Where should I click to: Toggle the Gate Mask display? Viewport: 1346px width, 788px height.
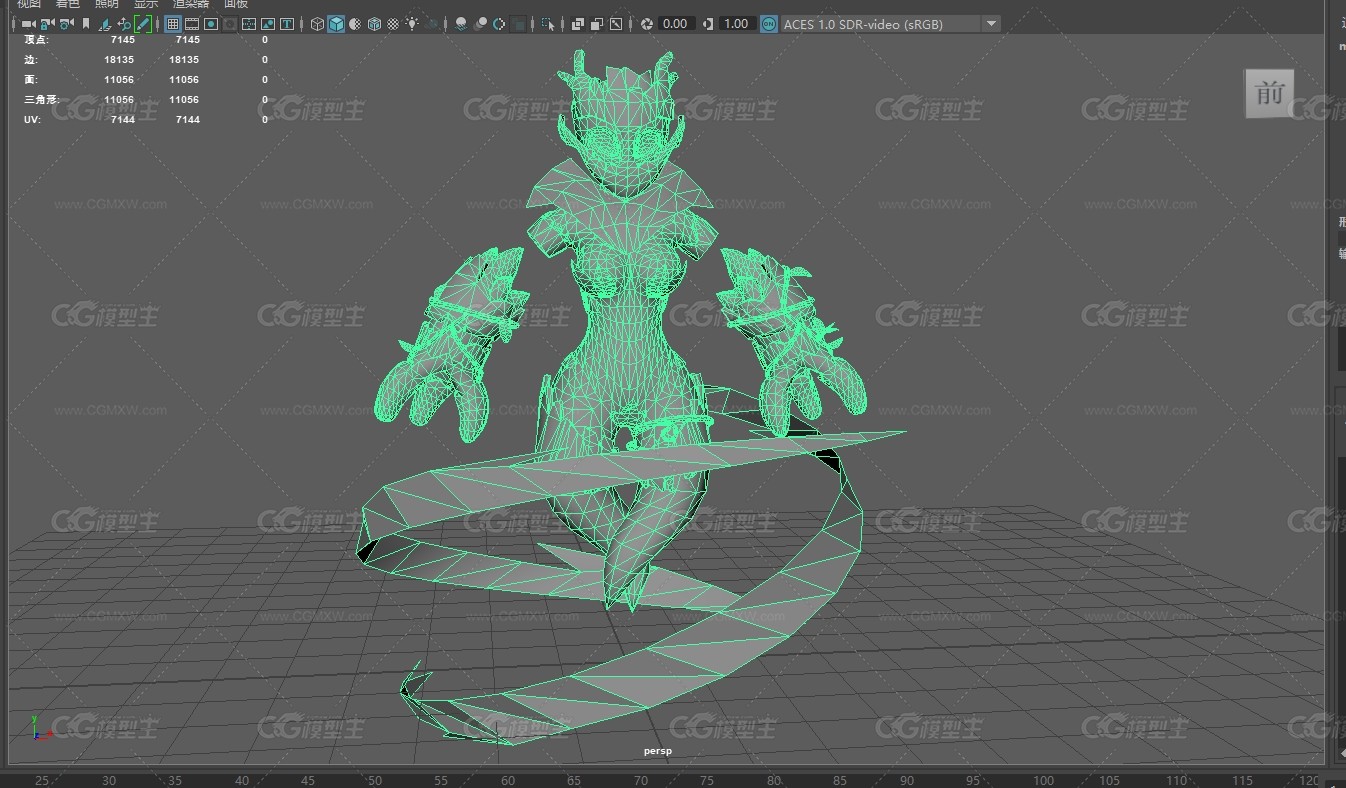(x=230, y=23)
